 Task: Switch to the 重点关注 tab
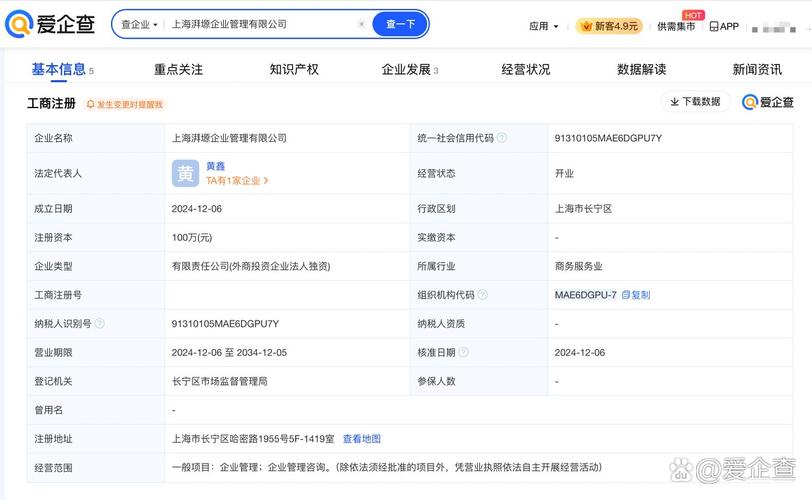179,69
